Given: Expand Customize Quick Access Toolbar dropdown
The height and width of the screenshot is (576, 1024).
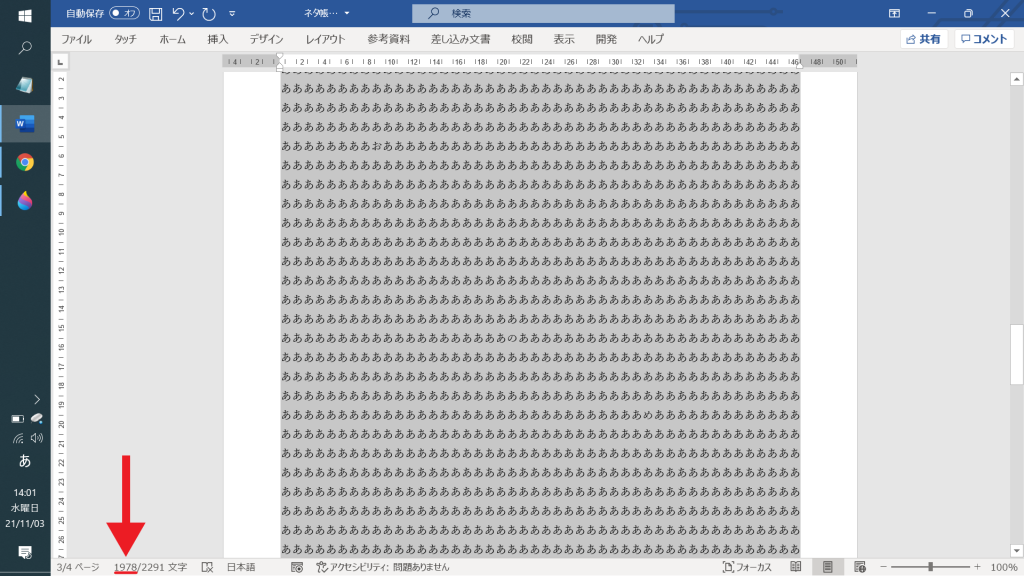Looking at the screenshot, I should coord(232,14).
